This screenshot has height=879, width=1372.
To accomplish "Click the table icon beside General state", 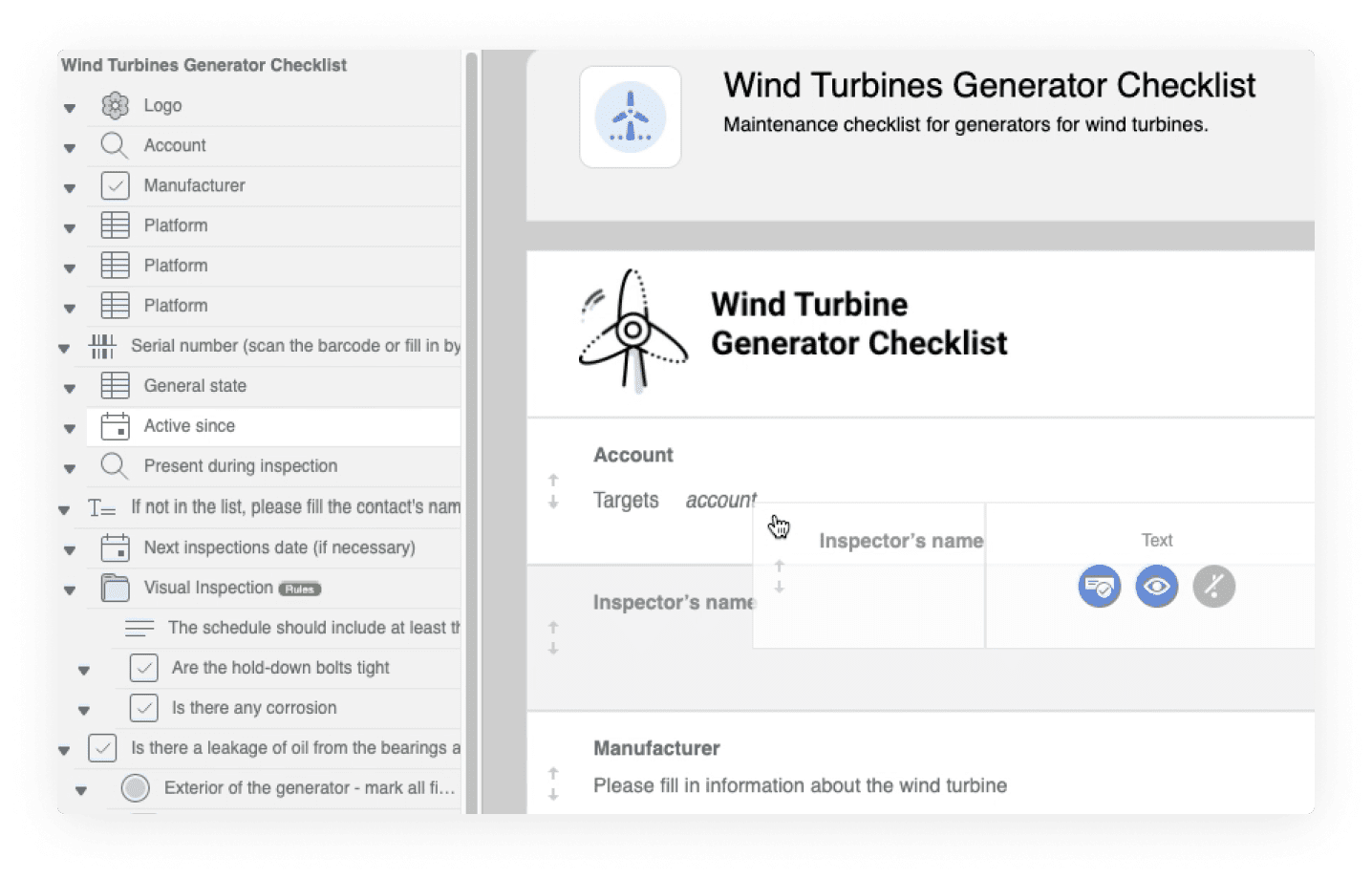I will click(115, 386).
